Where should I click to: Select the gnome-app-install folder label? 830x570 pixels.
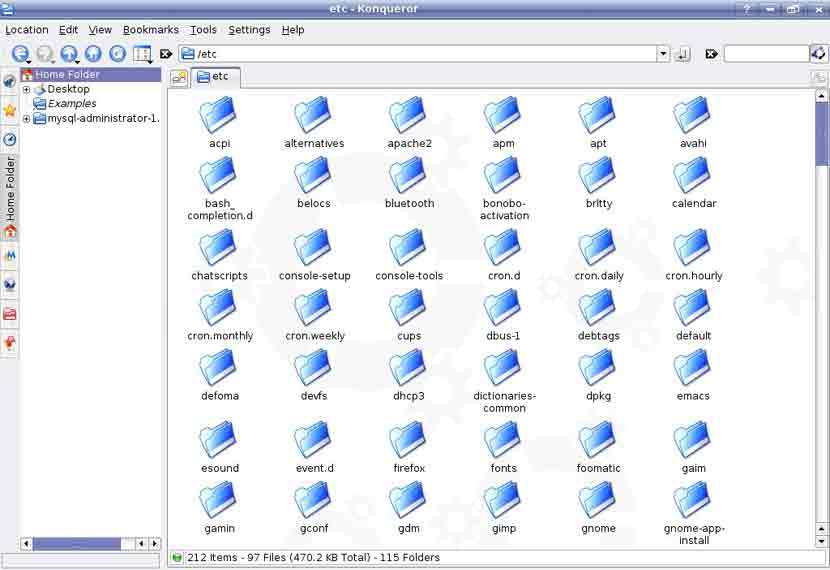point(694,534)
